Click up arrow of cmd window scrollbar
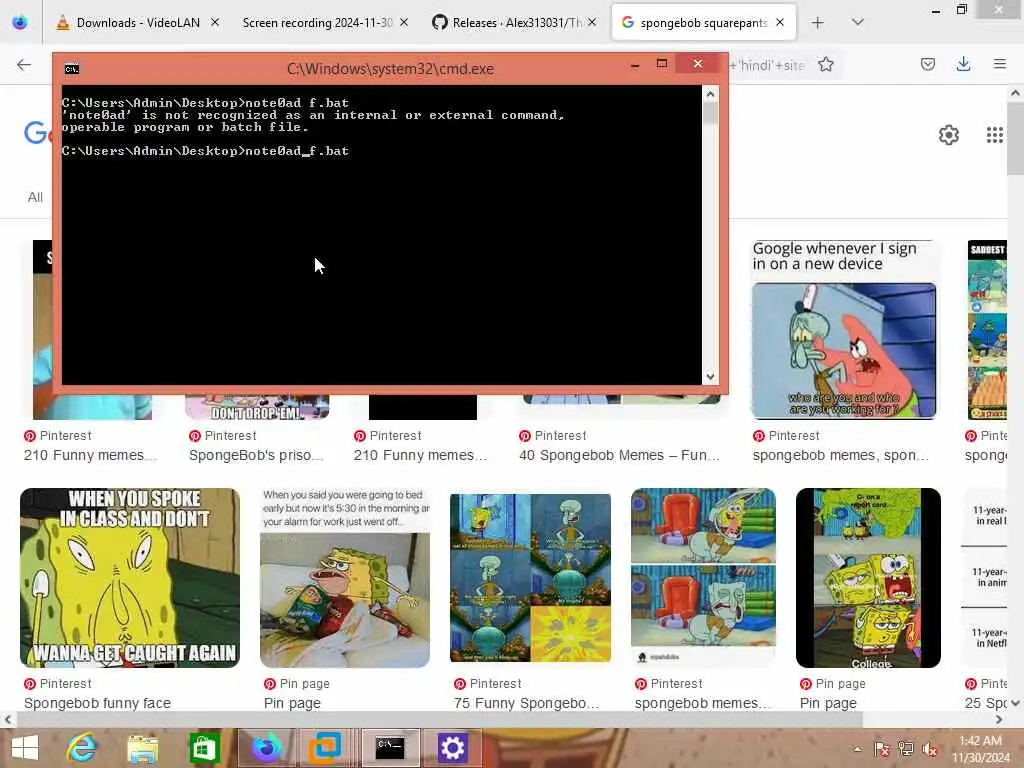The height and width of the screenshot is (768, 1024). [x=710, y=94]
